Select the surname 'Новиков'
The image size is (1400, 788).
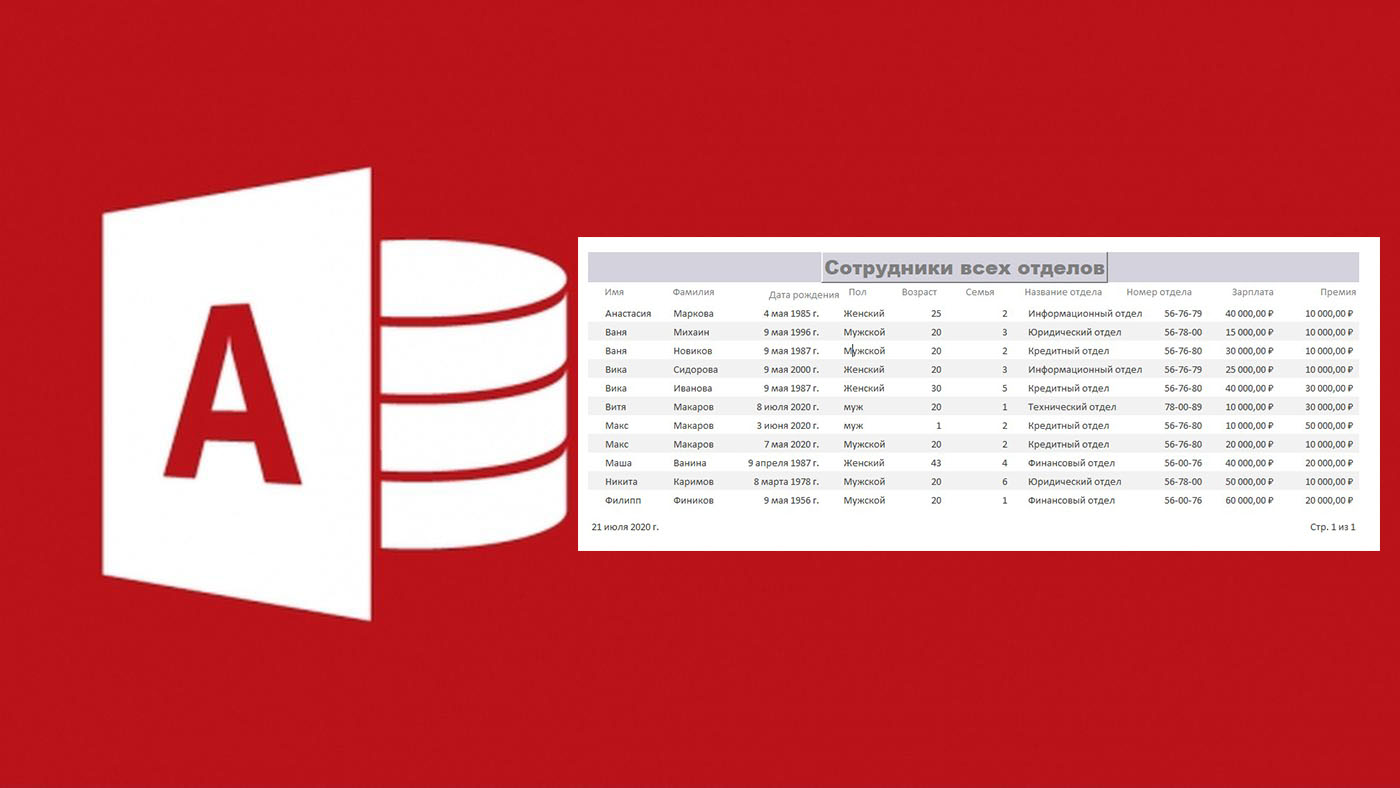pos(693,351)
